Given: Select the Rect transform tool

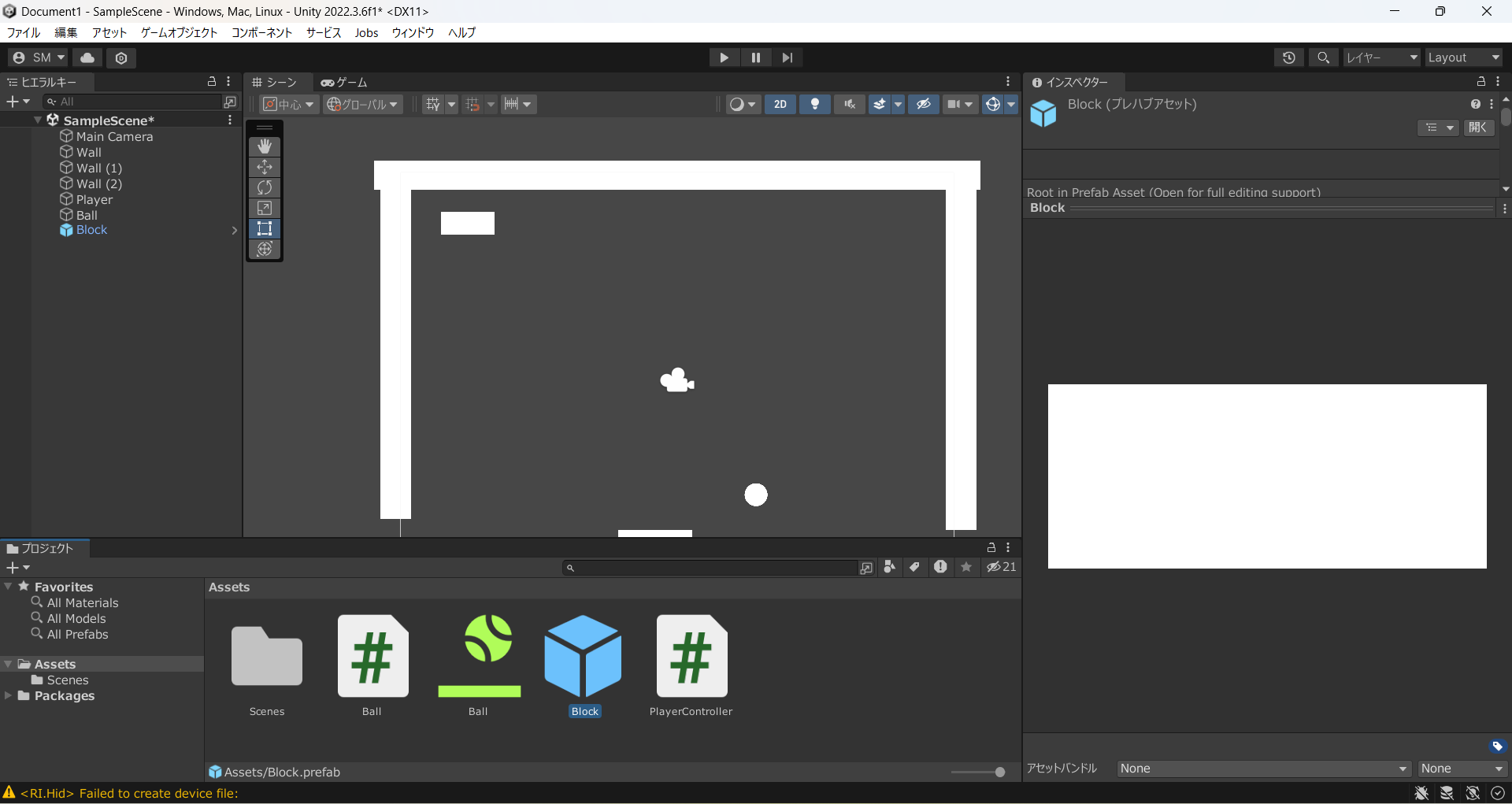Looking at the screenshot, I should tap(265, 228).
